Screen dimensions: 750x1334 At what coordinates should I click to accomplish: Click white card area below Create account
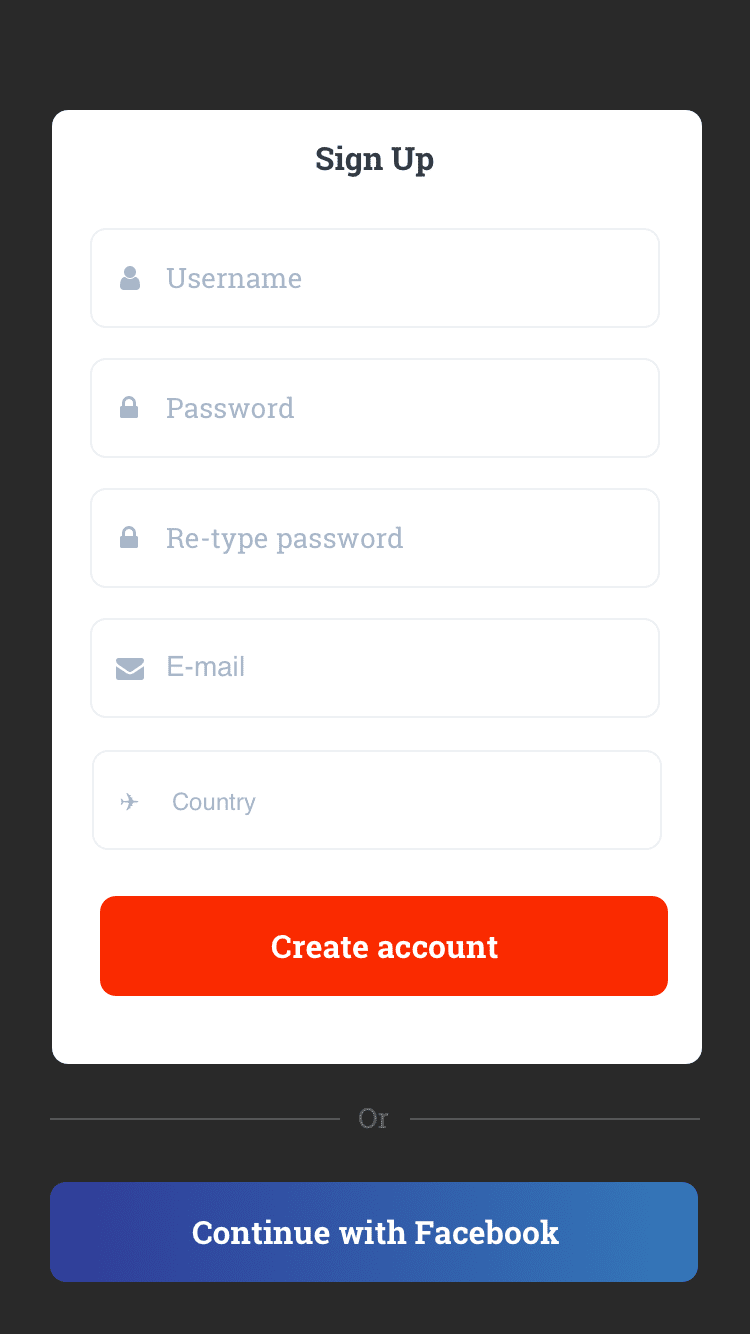(x=376, y=1030)
